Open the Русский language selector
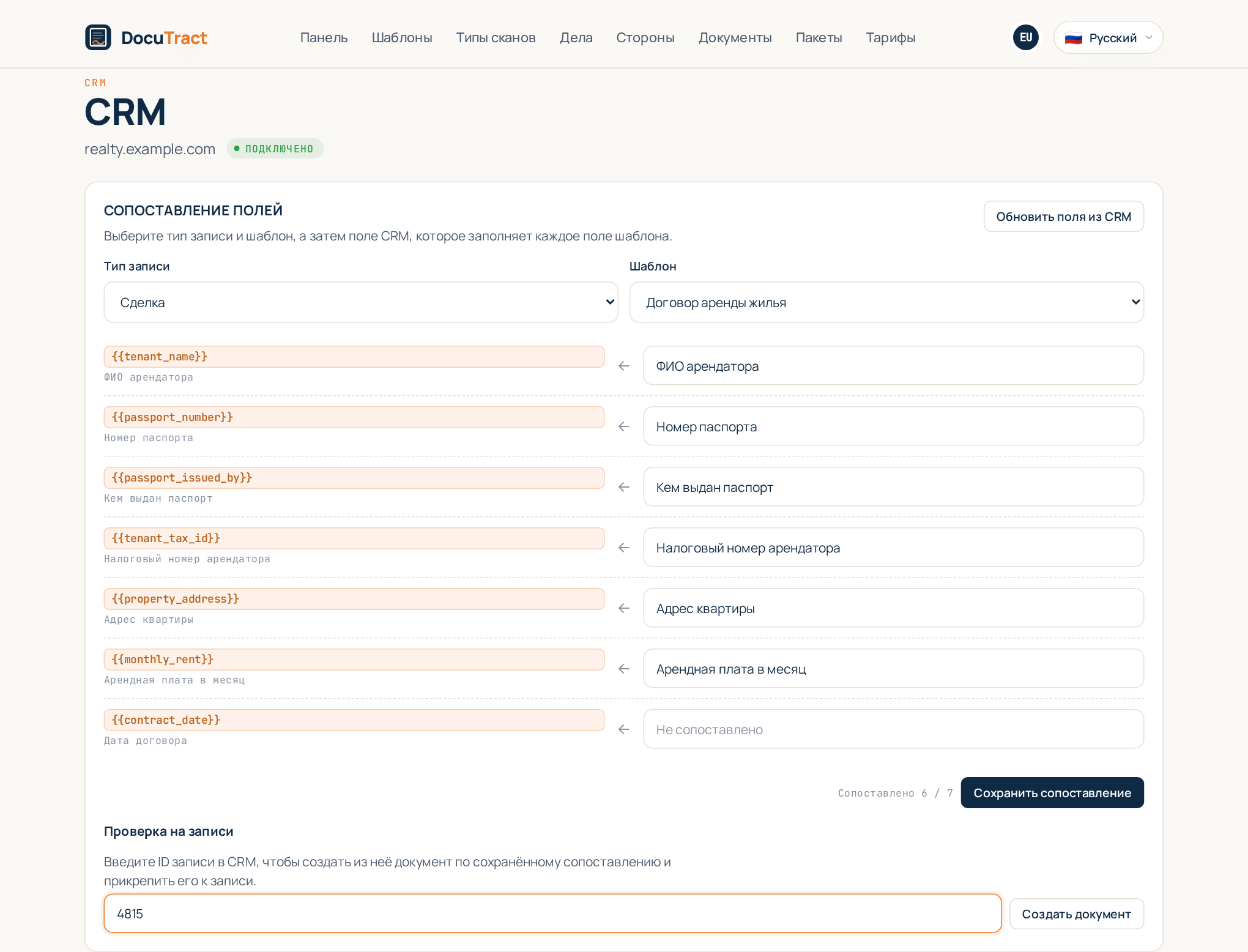This screenshot has height=952, width=1248. [x=1108, y=37]
